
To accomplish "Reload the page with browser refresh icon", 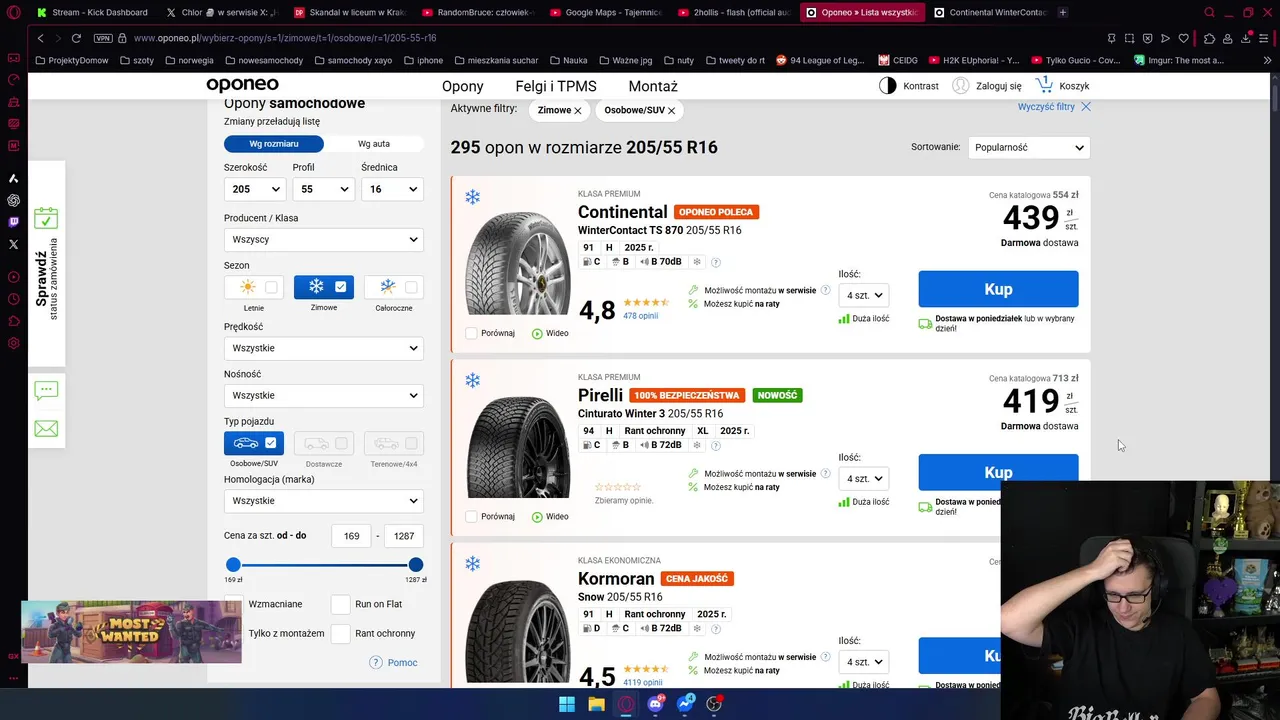I will point(75,38).
